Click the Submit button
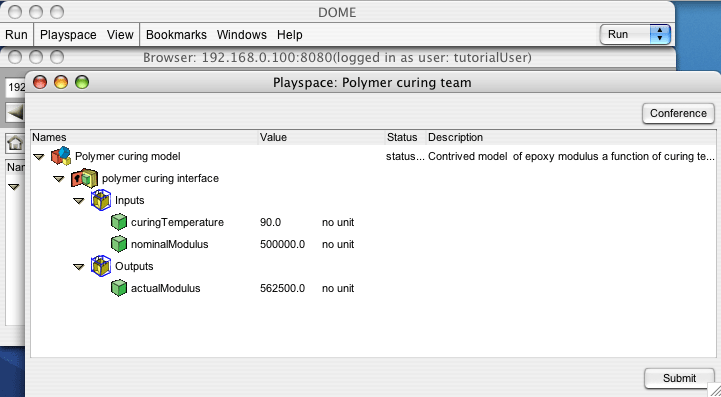 [x=679, y=378]
